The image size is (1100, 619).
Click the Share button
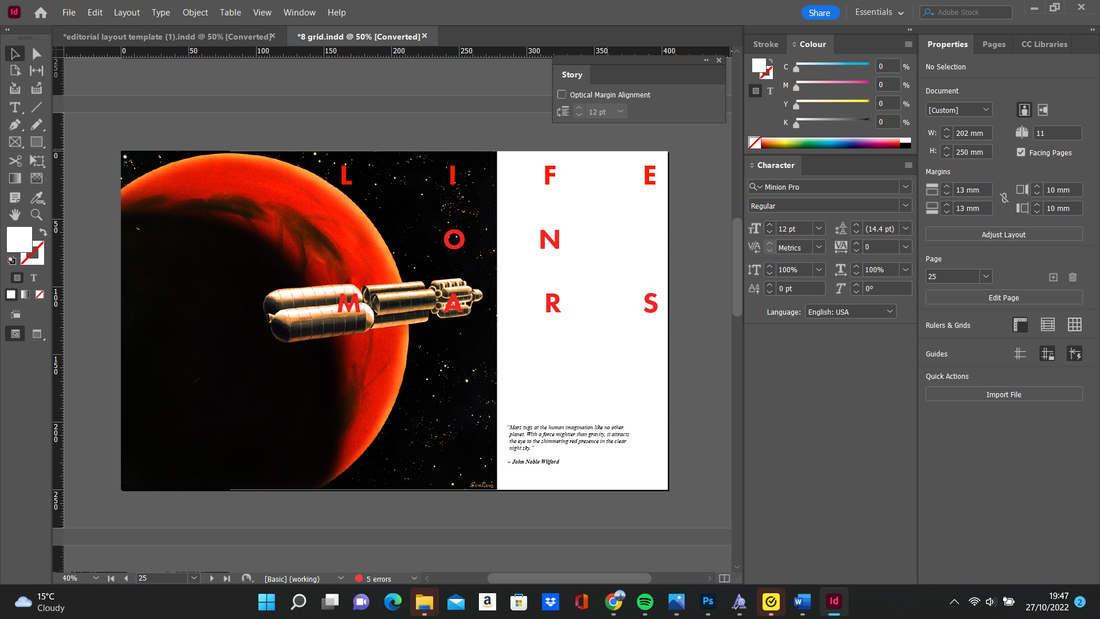click(x=819, y=13)
